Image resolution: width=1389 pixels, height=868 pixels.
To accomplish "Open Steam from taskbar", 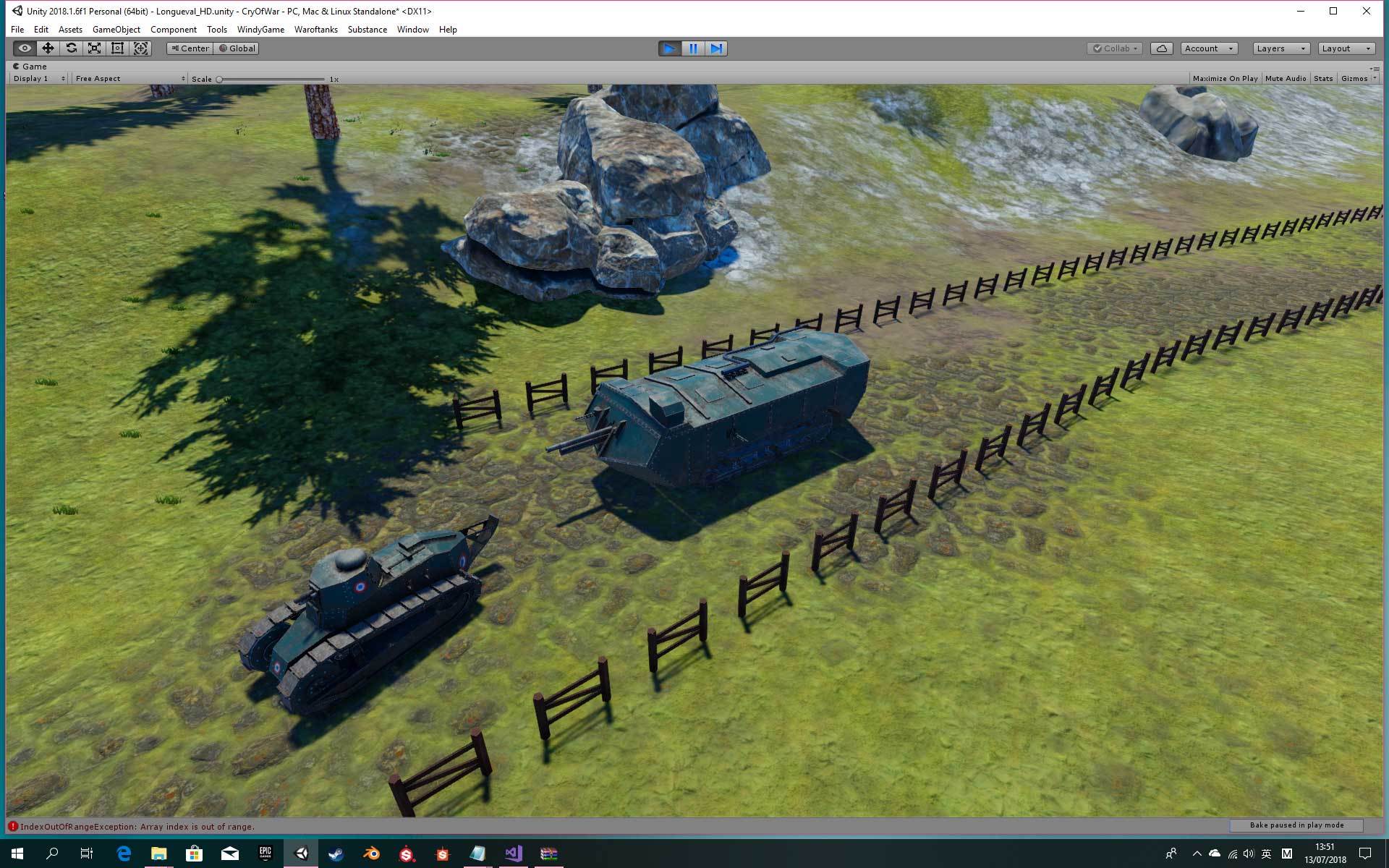I will tap(336, 854).
